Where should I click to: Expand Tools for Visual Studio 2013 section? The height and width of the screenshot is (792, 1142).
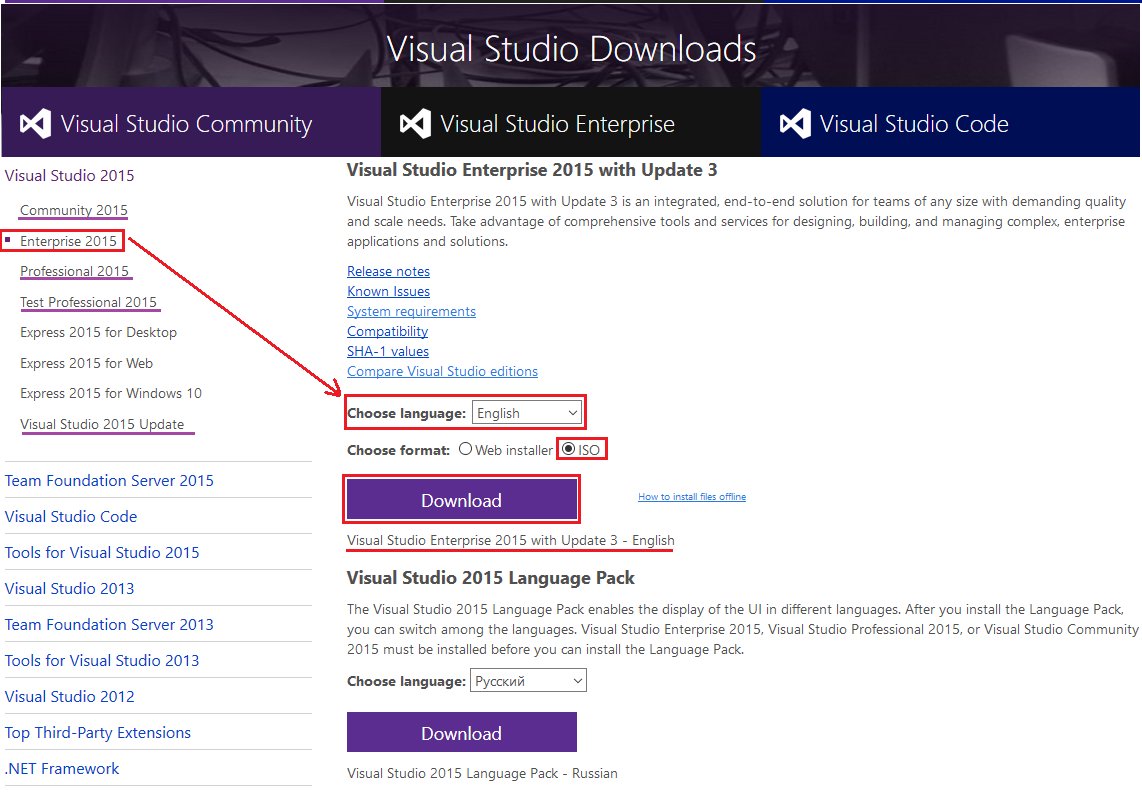tap(102, 660)
